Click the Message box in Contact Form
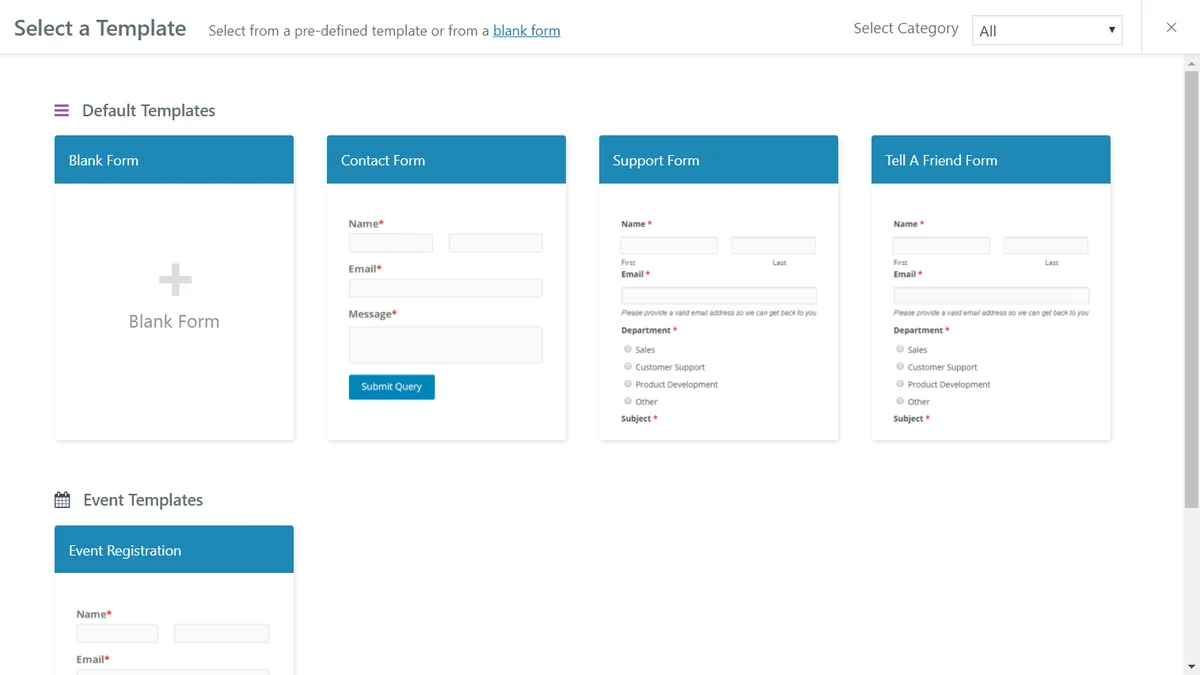 pyautogui.click(x=445, y=345)
